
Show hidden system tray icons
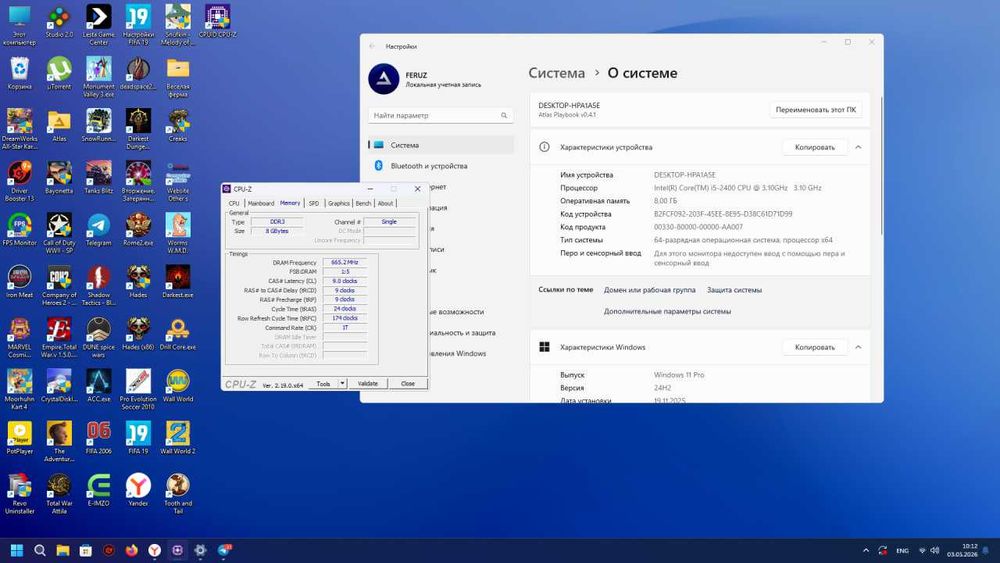tap(865, 551)
